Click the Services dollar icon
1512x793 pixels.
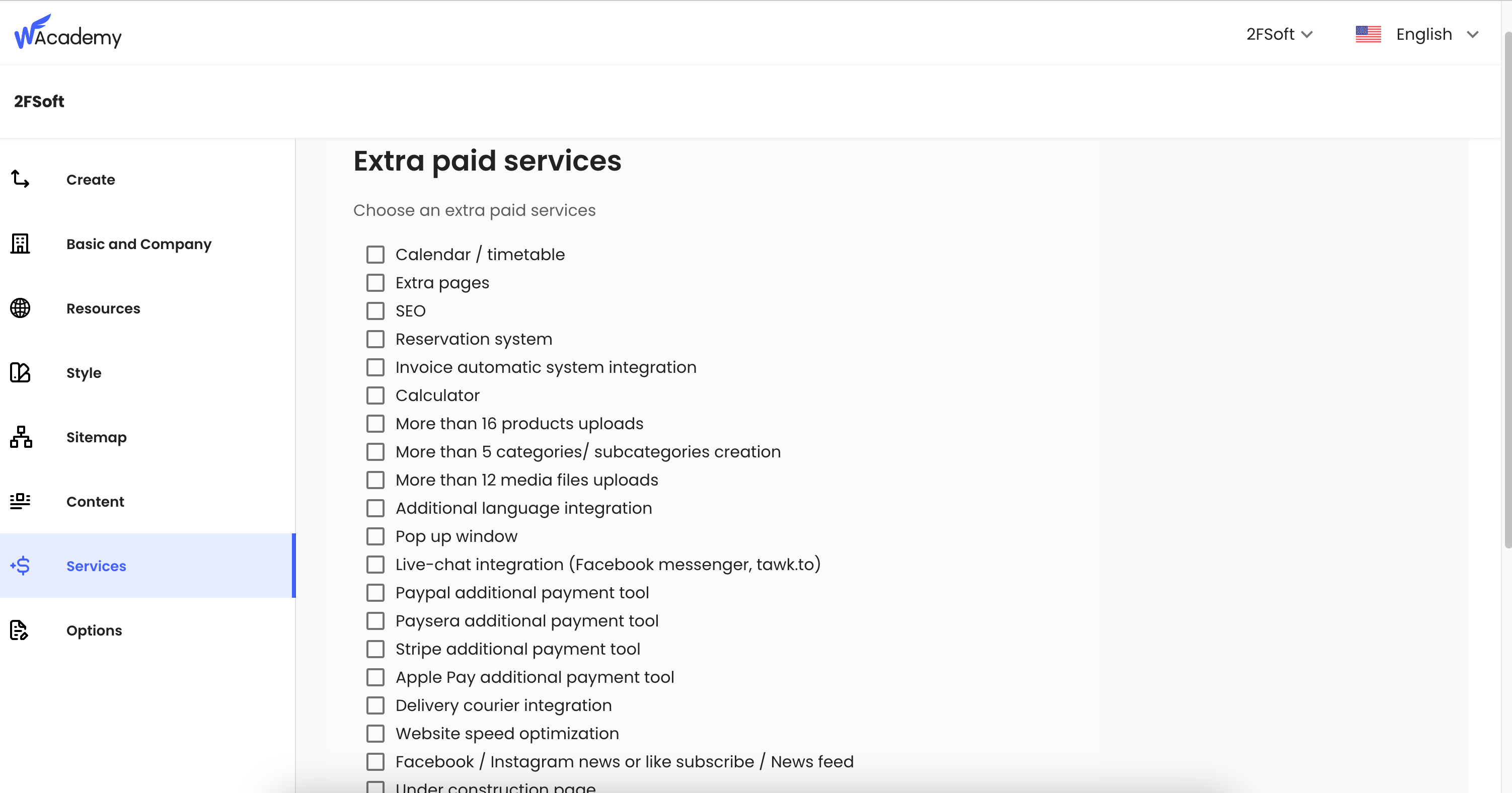click(x=20, y=566)
